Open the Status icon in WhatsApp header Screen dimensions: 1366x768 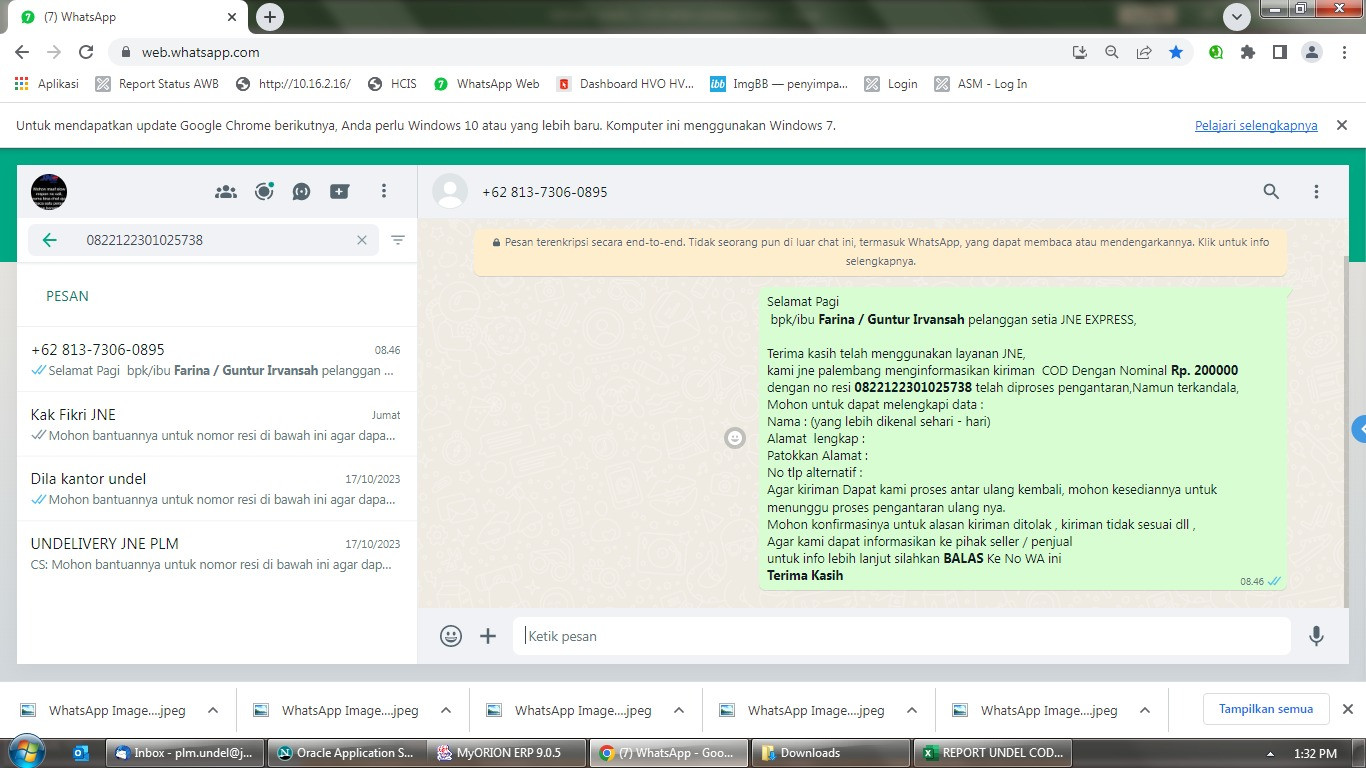point(264,191)
